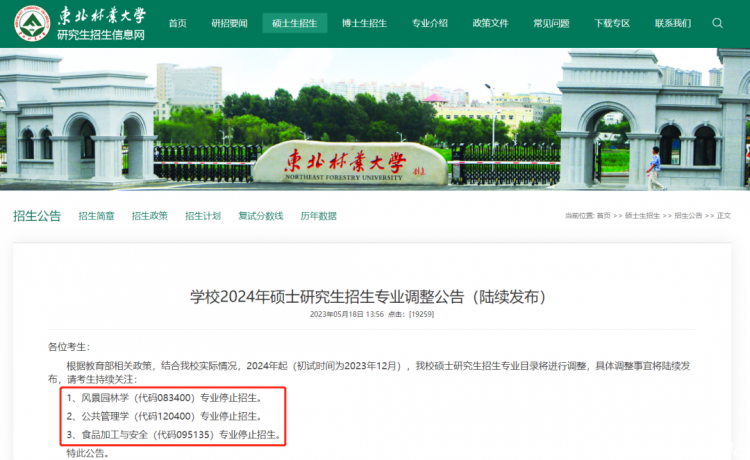Click the line 风景园林学（代码083400）专业停止招生
Viewport: 750px width, 460px height.
pos(171,398)
